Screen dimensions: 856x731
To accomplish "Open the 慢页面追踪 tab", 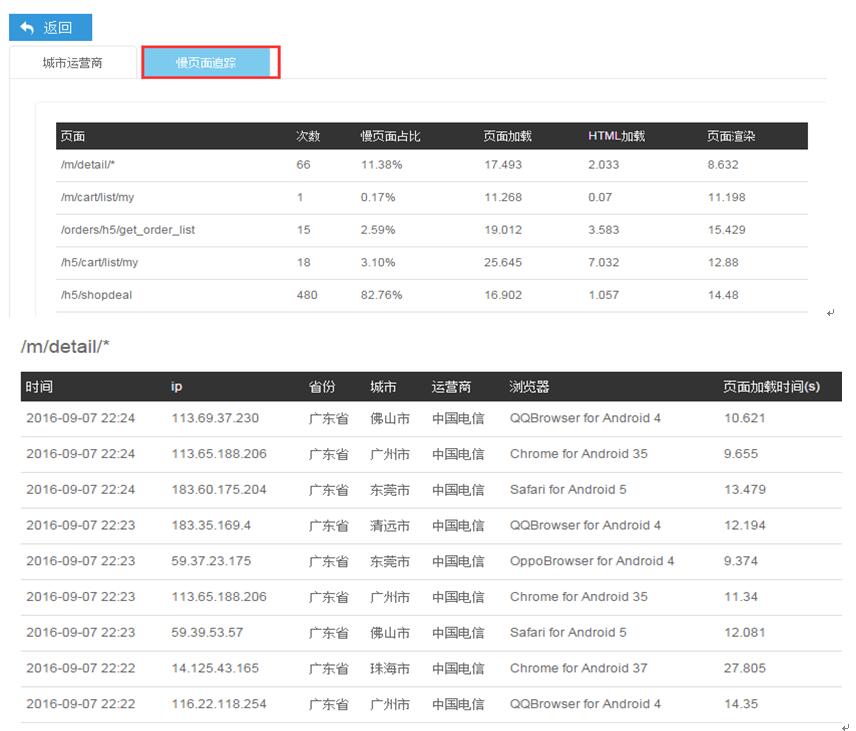I will tap(206, 63).
